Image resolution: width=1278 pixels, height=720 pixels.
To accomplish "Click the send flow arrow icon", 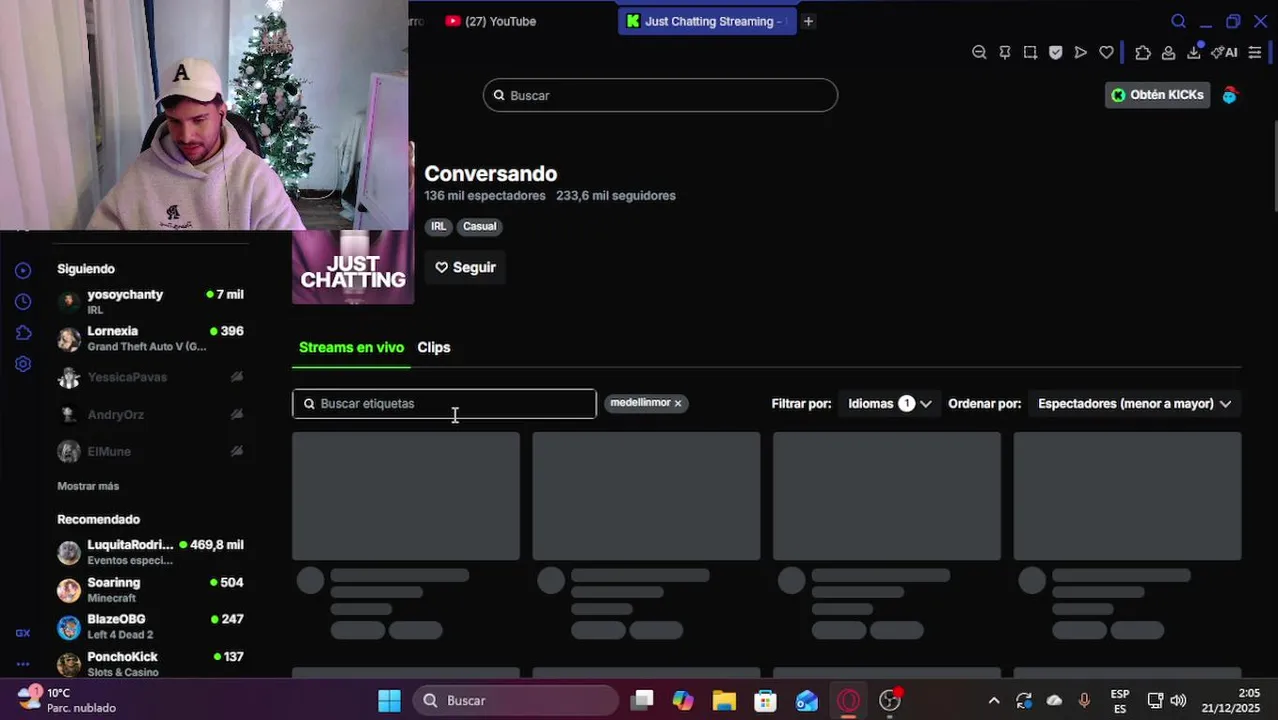I will pyautogui.click(x=1081, y=53).
